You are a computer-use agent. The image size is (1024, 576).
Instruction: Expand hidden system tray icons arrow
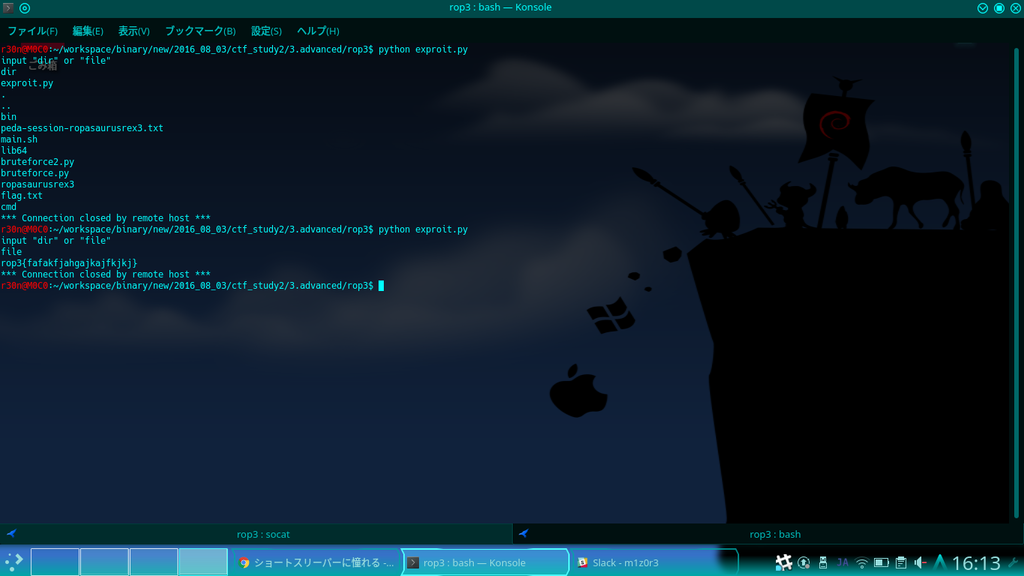[x=940, y=562]
